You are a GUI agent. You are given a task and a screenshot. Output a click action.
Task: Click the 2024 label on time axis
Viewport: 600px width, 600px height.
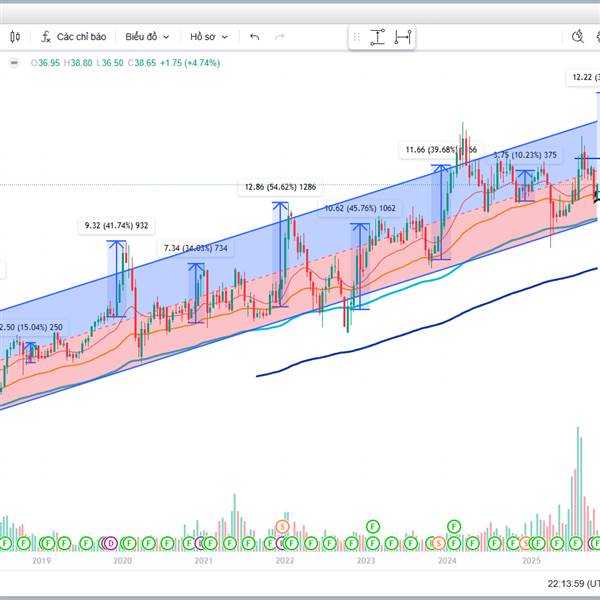pyautogui.click(x=447, y=561)
